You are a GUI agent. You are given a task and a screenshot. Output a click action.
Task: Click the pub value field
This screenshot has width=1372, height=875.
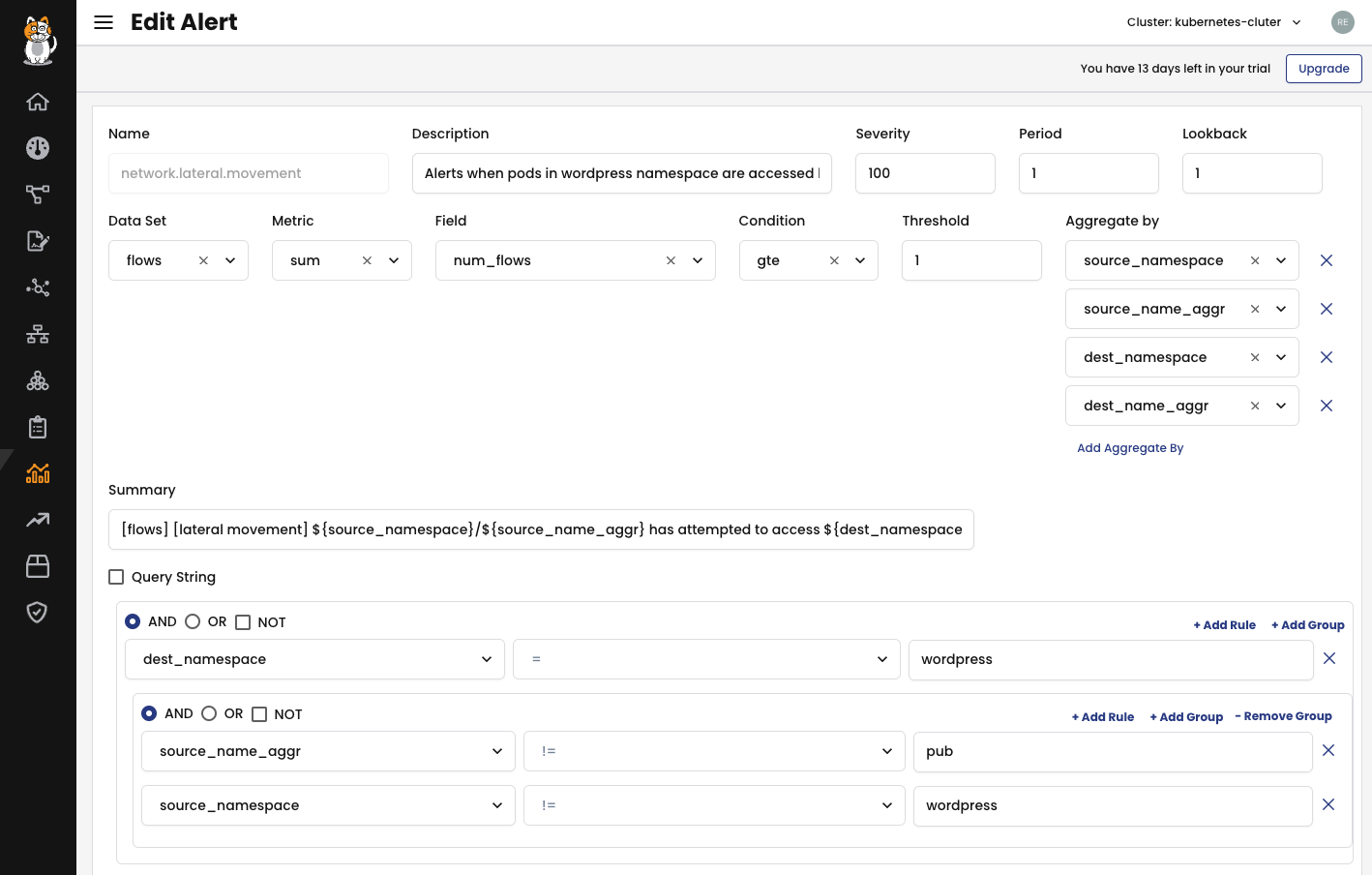click(1113, 751)
